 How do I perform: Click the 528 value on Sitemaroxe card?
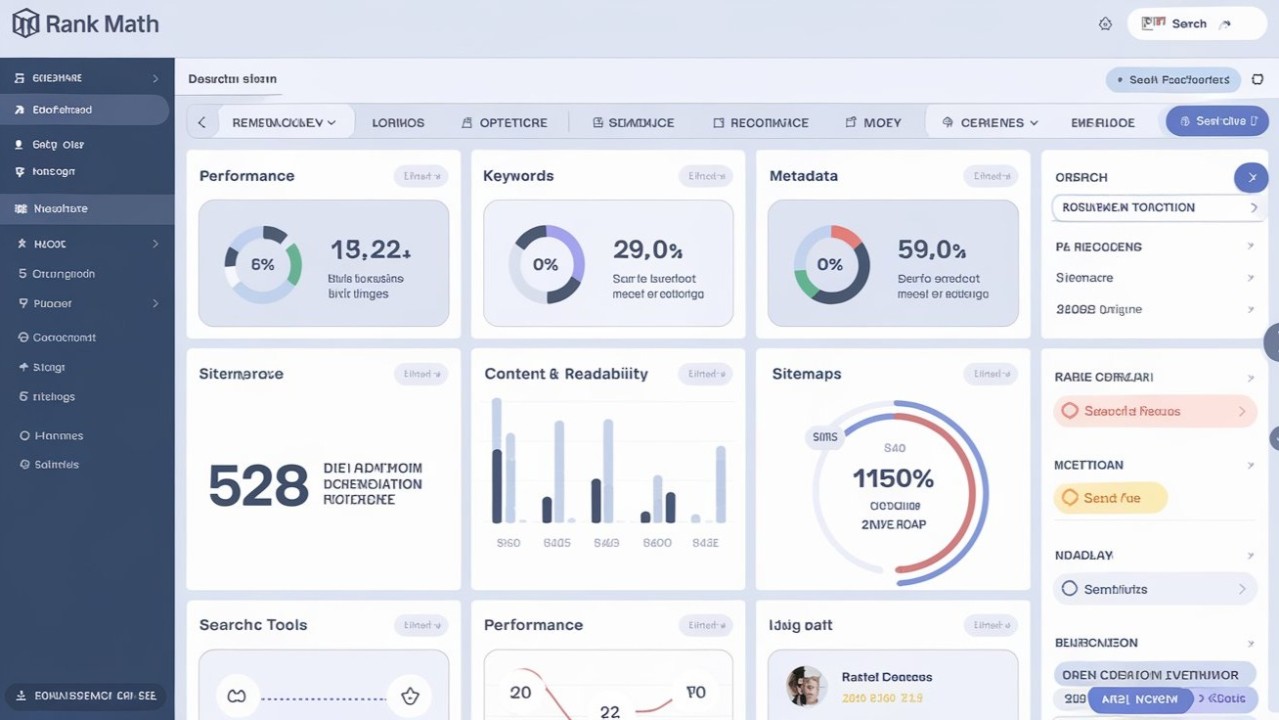tap(258, 485)
